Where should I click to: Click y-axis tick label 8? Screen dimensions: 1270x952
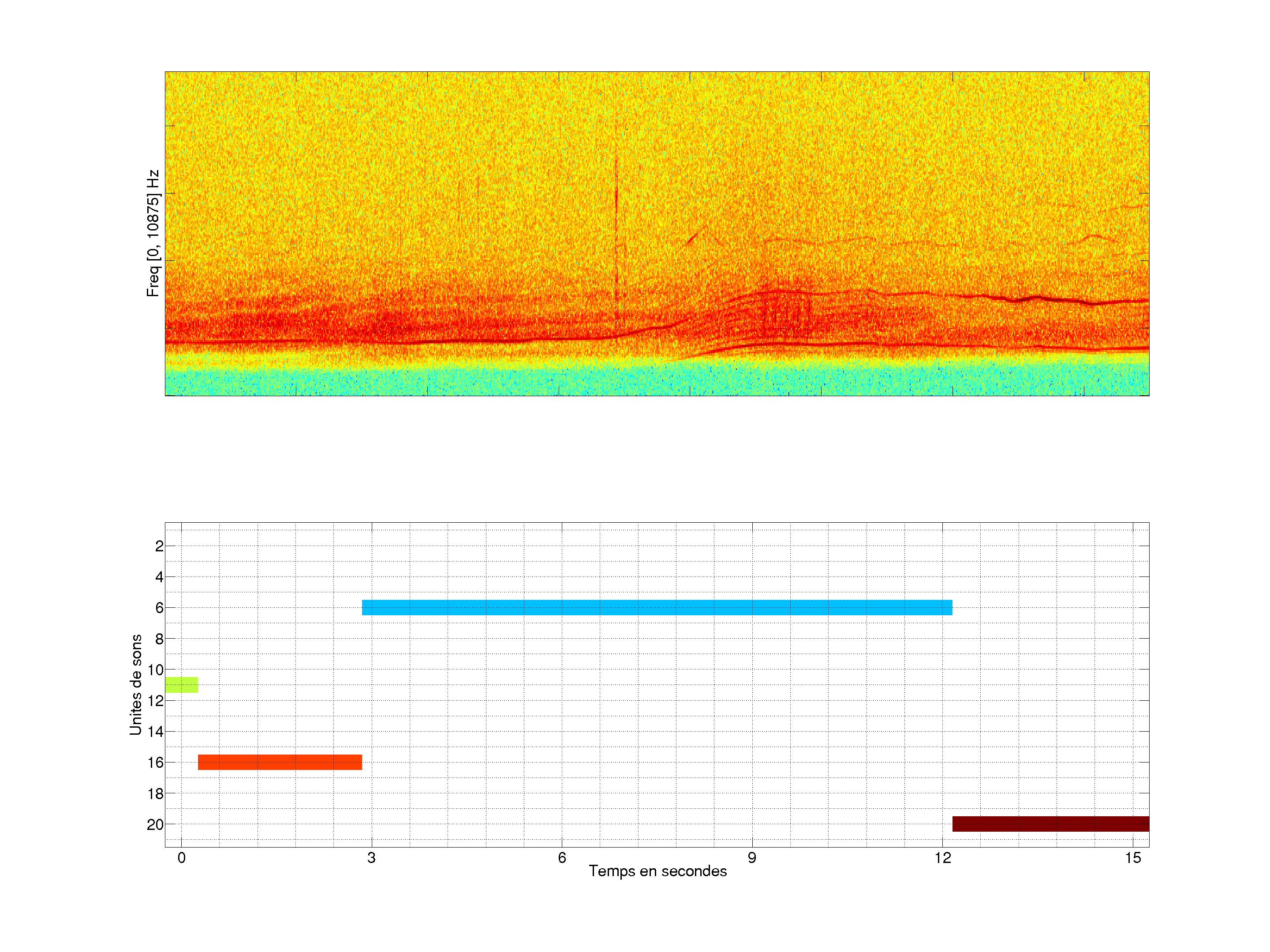point(159,639)
